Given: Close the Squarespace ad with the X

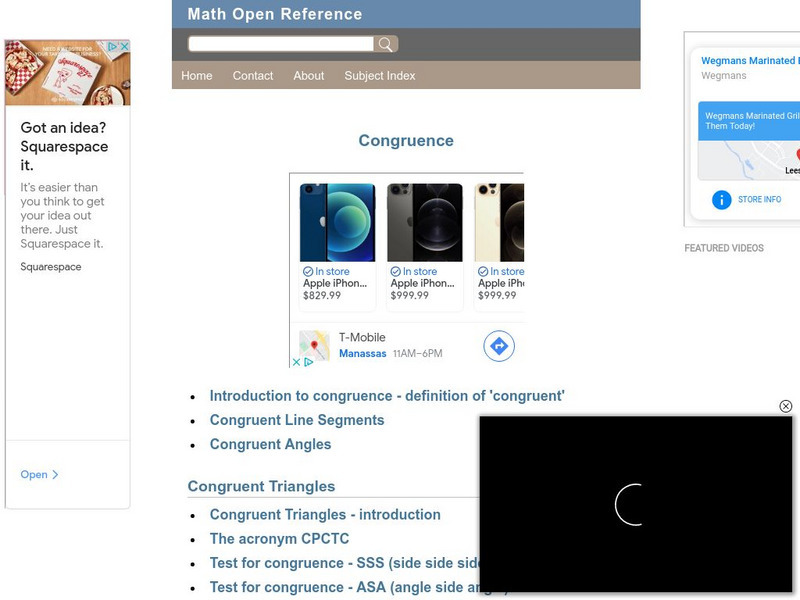Looking at the screenshot, I should point(124,46).
